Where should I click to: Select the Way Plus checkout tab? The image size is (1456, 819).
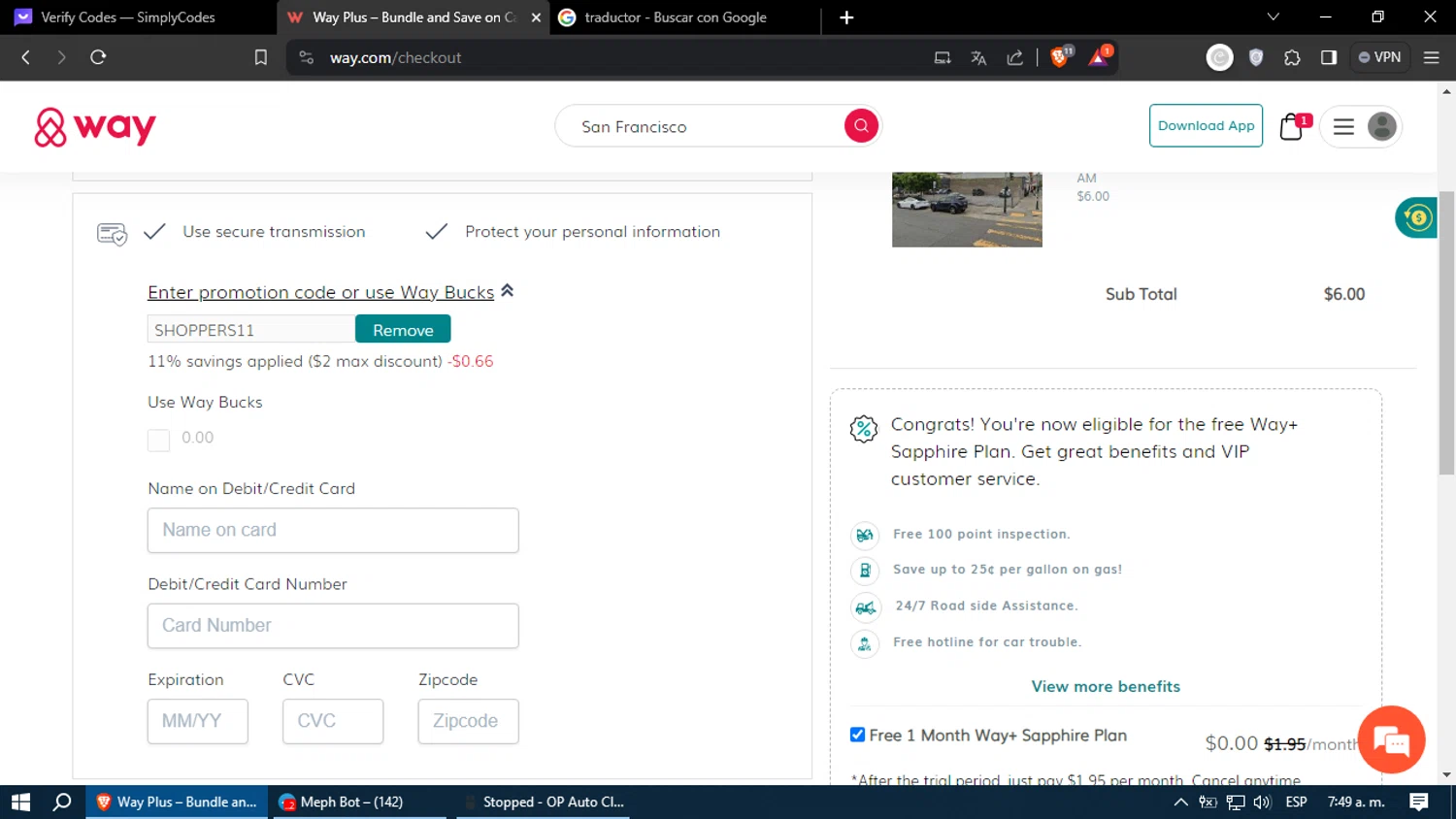413,17
